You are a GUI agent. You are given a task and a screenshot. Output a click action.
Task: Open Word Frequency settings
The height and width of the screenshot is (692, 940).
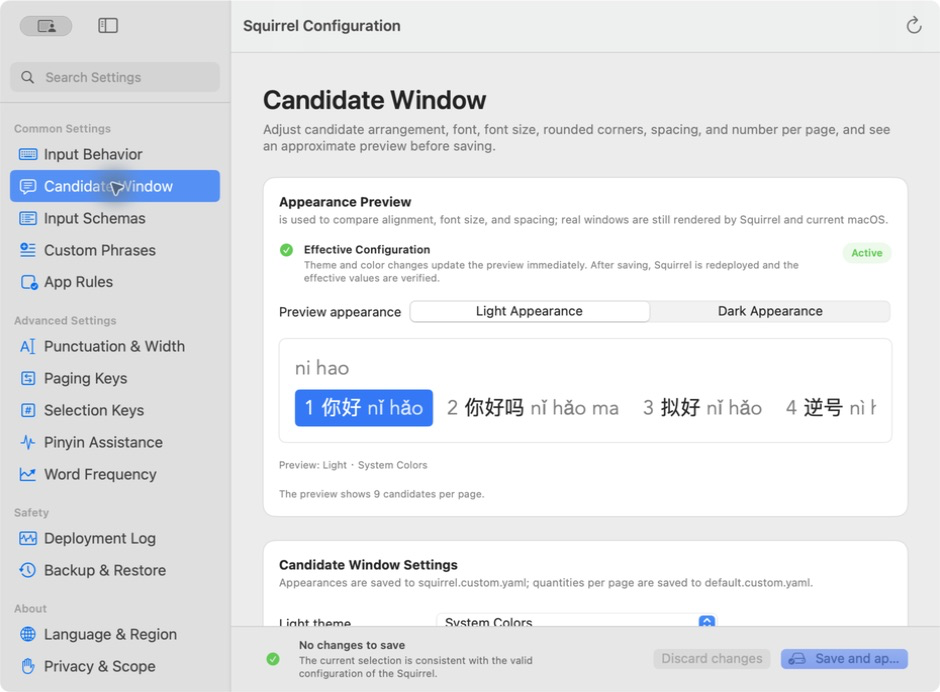click(115, 474)
